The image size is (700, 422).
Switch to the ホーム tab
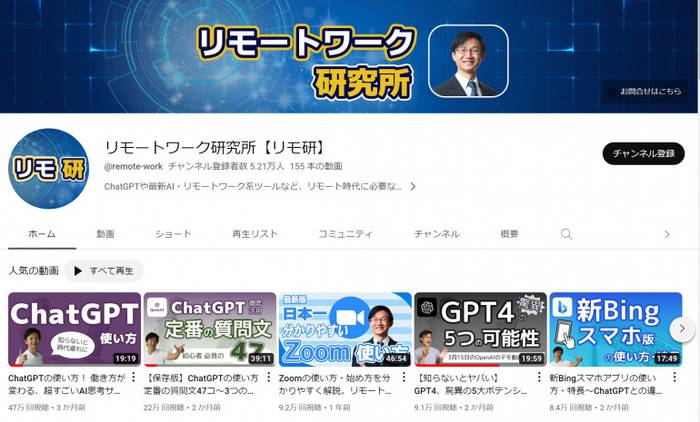[42, 234]
